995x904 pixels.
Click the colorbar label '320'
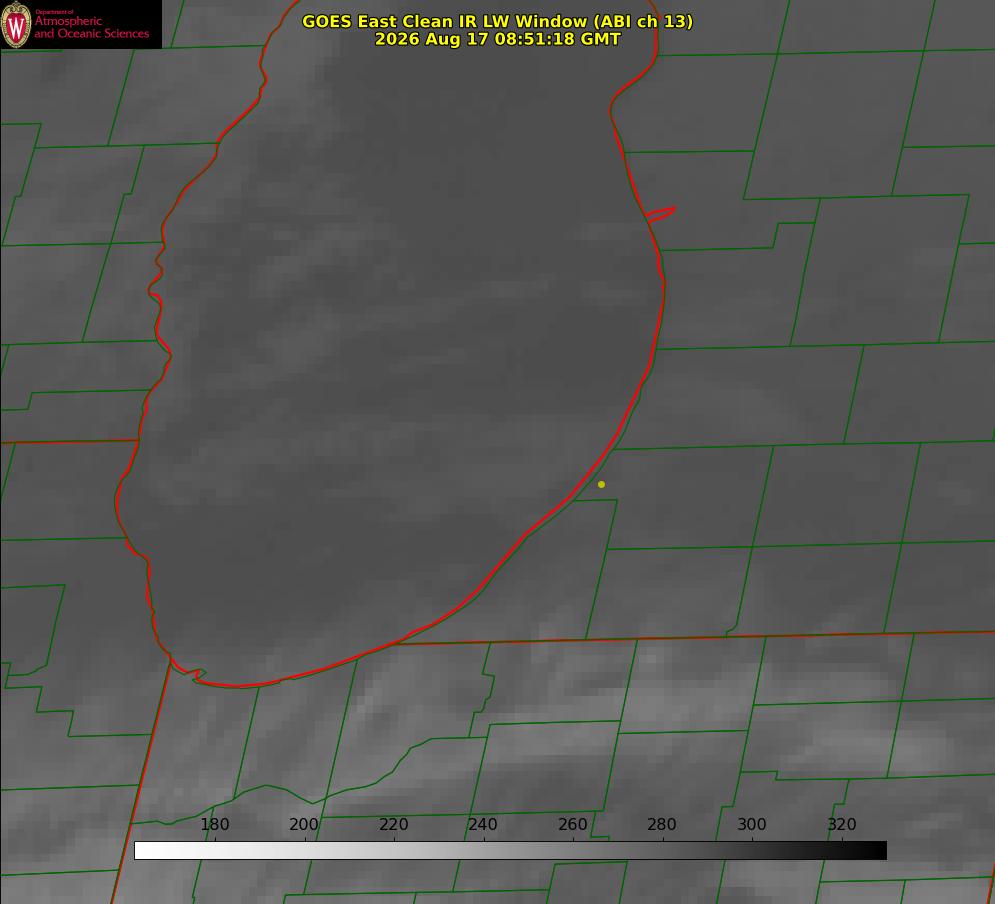pos(842,824)
